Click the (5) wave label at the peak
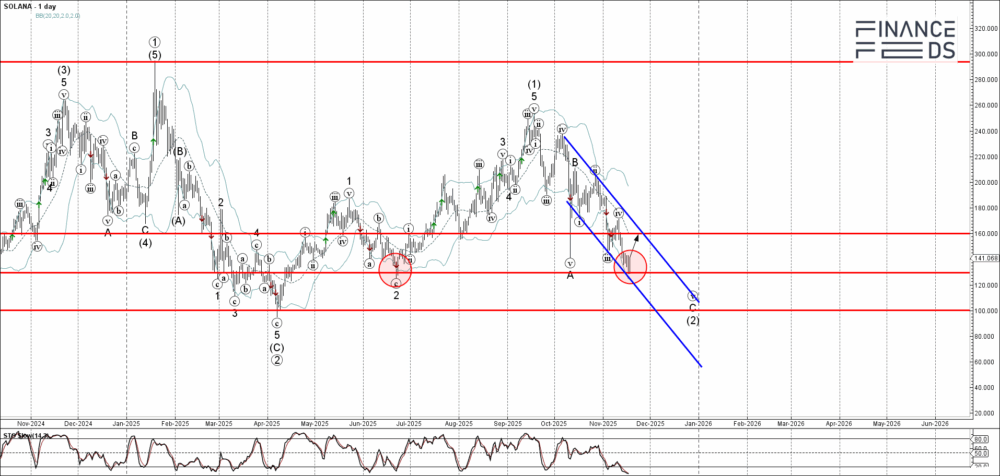 (x=155, y=56)
